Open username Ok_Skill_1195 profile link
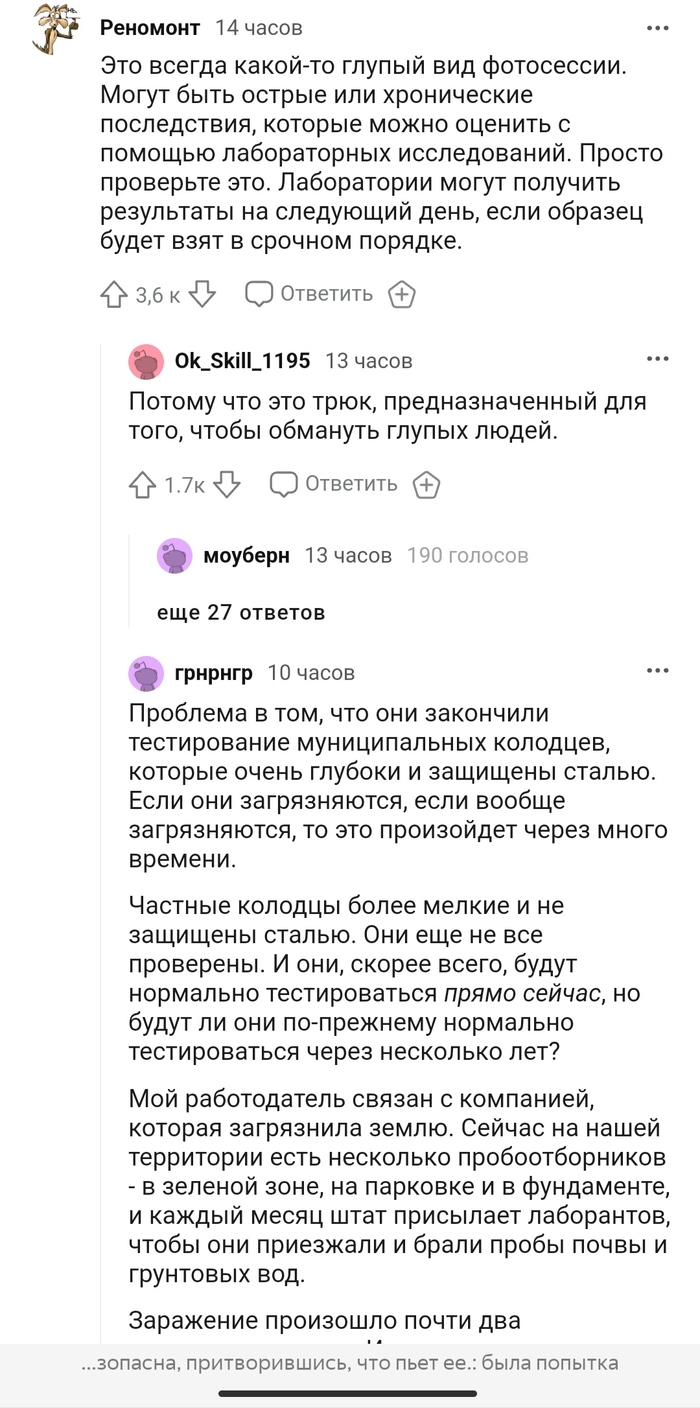This screenshot has width=700, height=1408. 242,361
